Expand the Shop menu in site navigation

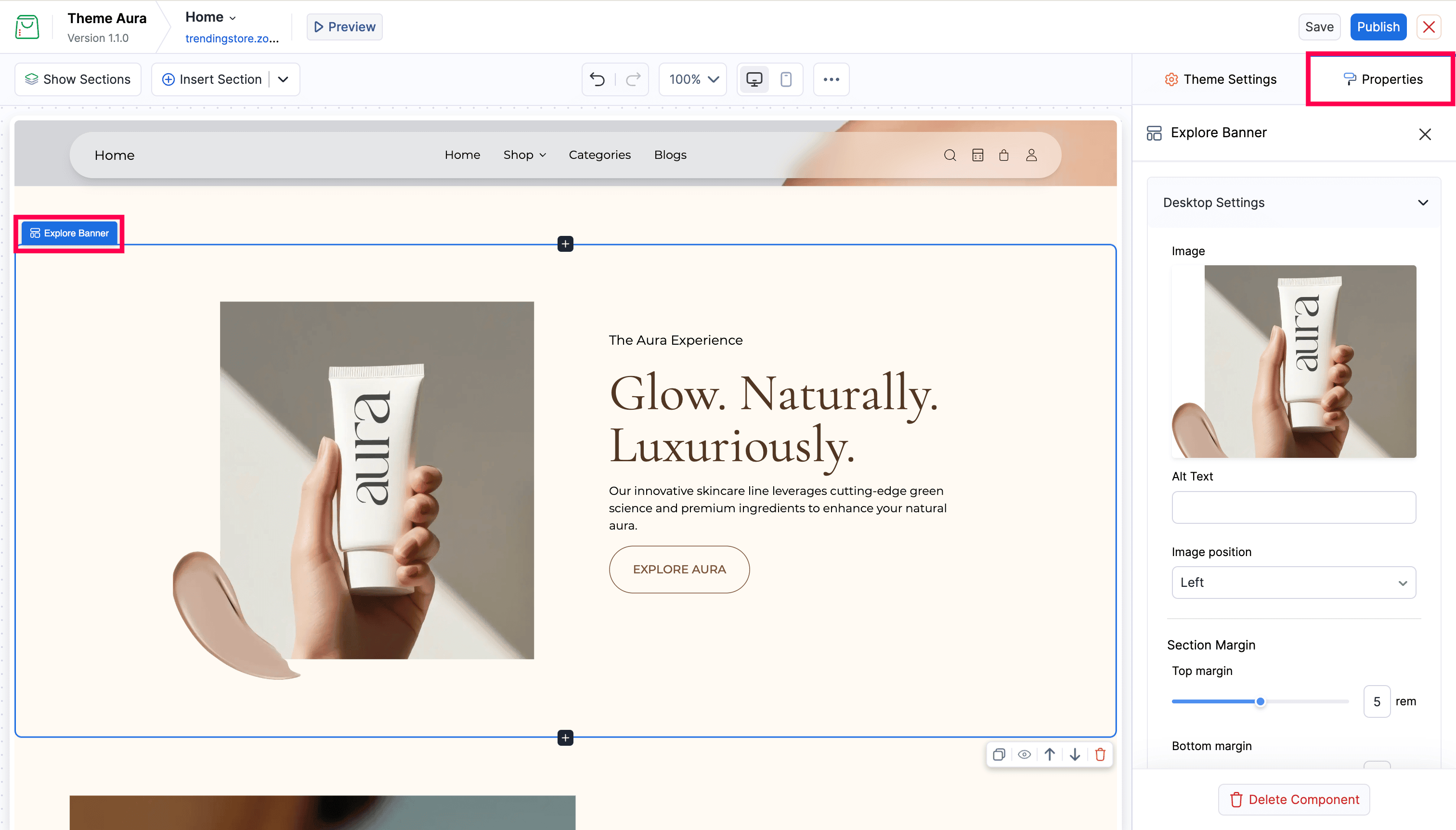524,155
